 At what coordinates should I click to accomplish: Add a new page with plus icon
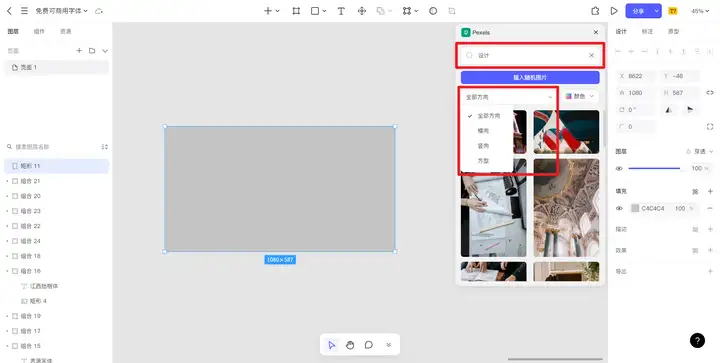(79, 50)
